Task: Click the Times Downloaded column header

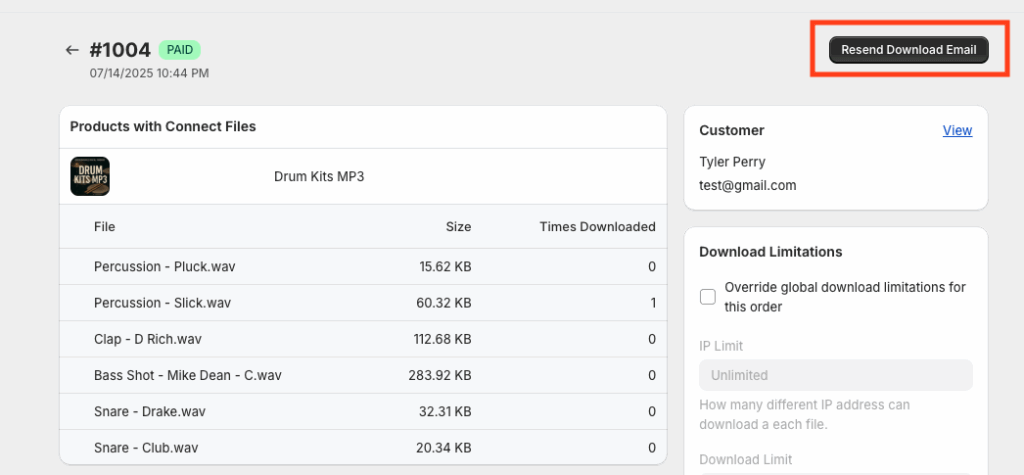Action: (598, 227)
